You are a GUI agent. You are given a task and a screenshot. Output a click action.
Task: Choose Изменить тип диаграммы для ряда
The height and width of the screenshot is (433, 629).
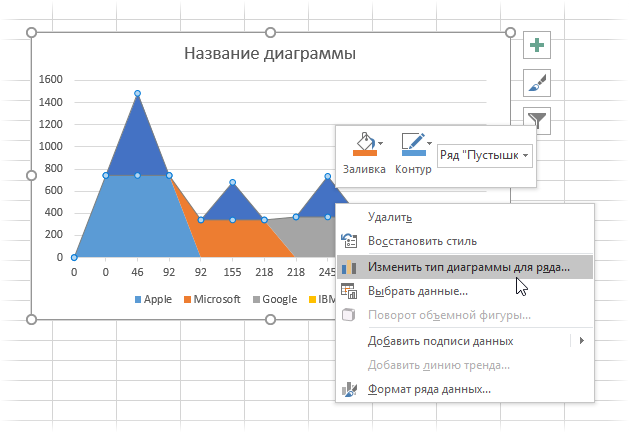(x=465, y=267)
